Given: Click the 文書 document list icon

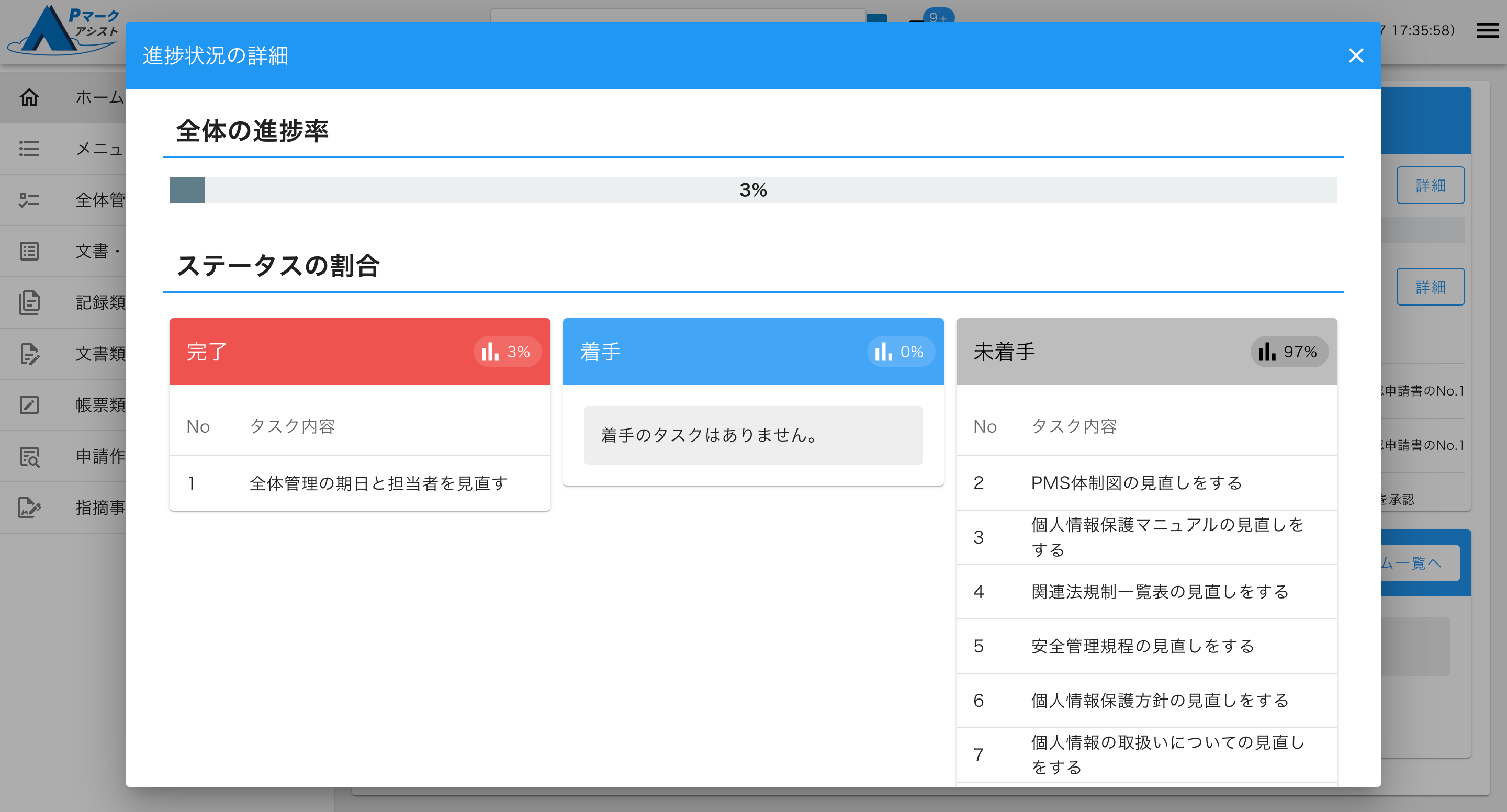Looking at the screenshot, I should pyautogui.click(x=29, y=251).
